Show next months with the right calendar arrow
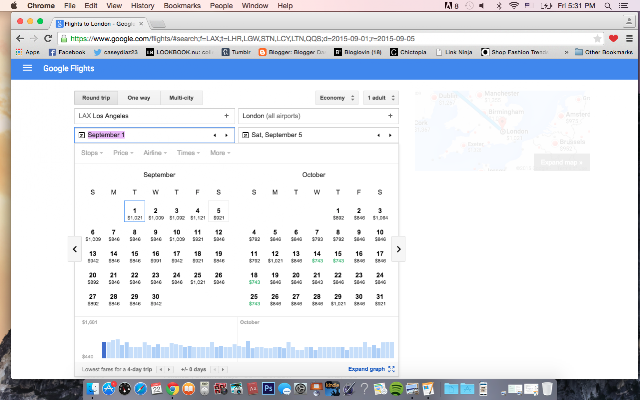 pyautogui.click(x=399, y=249)
